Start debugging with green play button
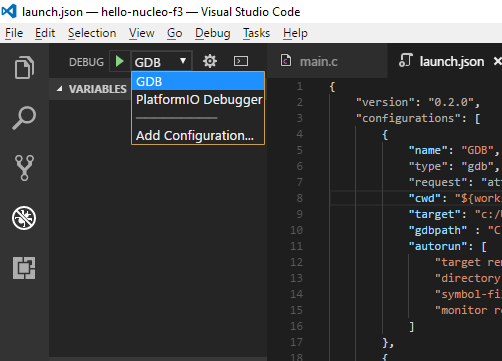The image size is (502, 361). point(120,61)
